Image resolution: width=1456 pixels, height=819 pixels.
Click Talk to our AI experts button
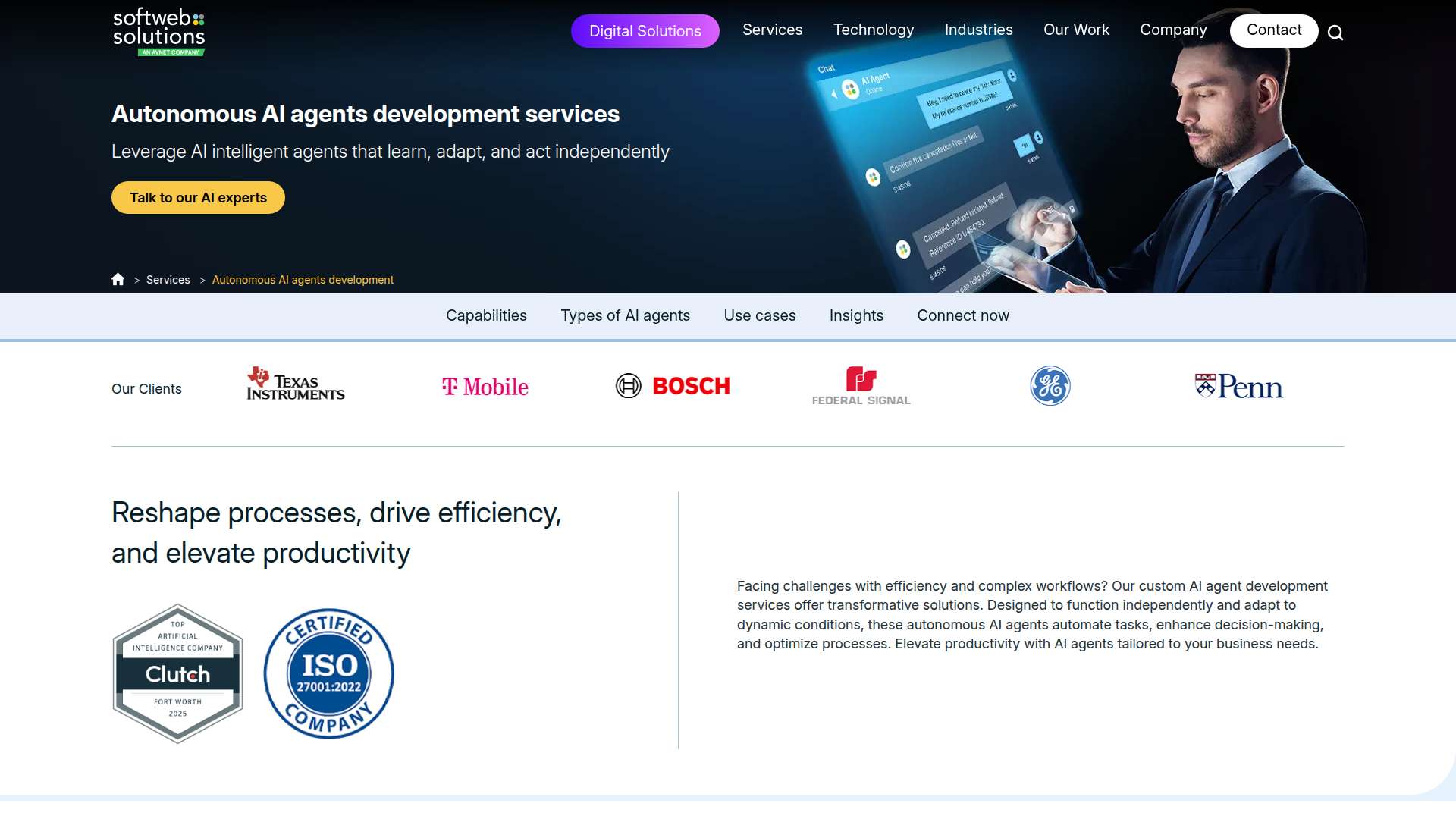[198, 197]
